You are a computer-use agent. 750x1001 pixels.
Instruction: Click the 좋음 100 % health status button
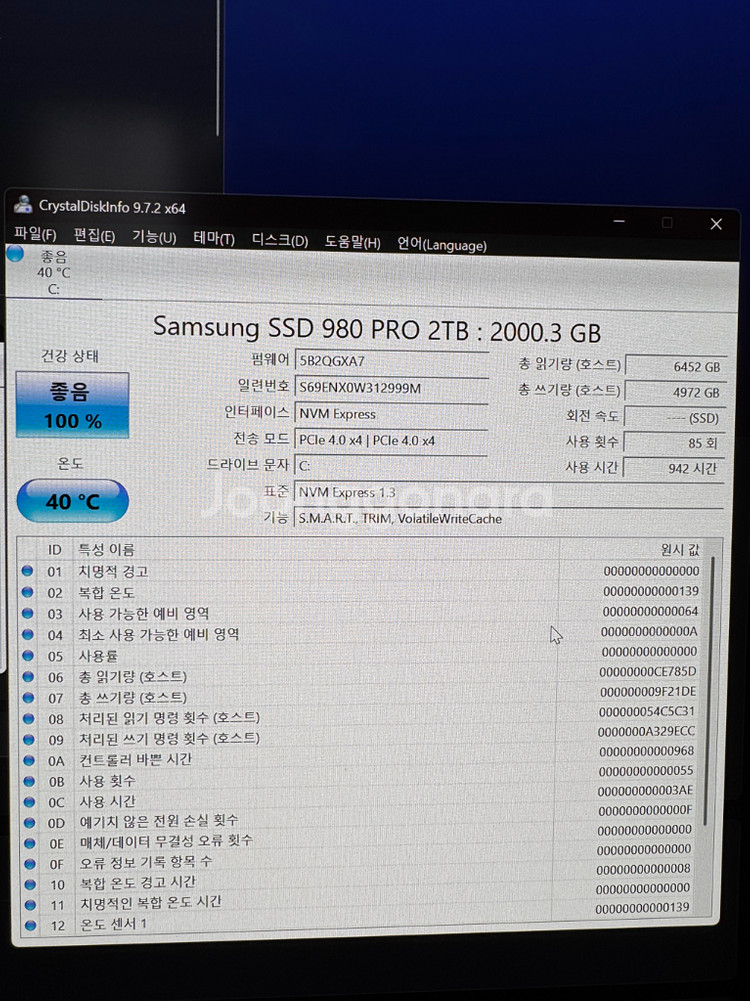coord(72,405)
